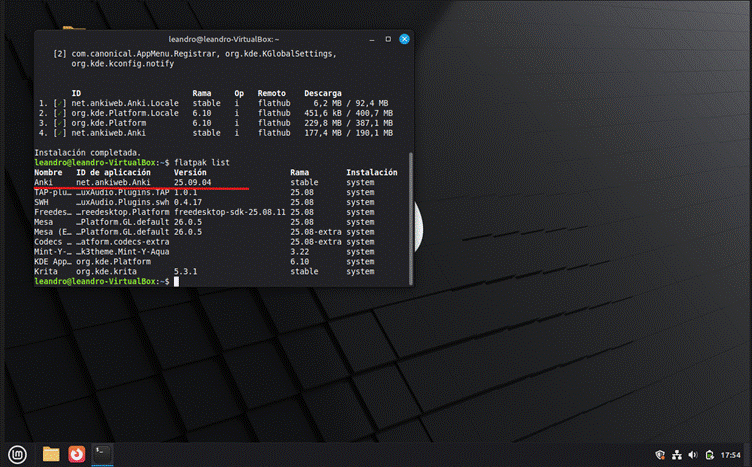Viewport: 752px width, 467px height.
Task: Click the 'SWH' name entry
Action: (x=41, y=202)
